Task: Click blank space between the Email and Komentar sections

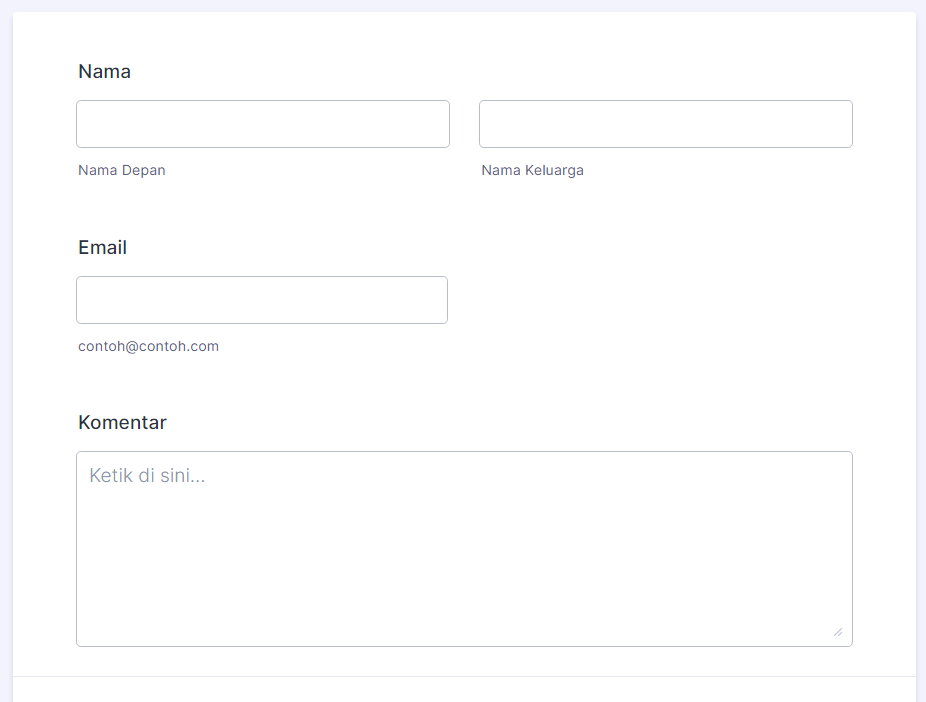Action: tap(464, 385)
